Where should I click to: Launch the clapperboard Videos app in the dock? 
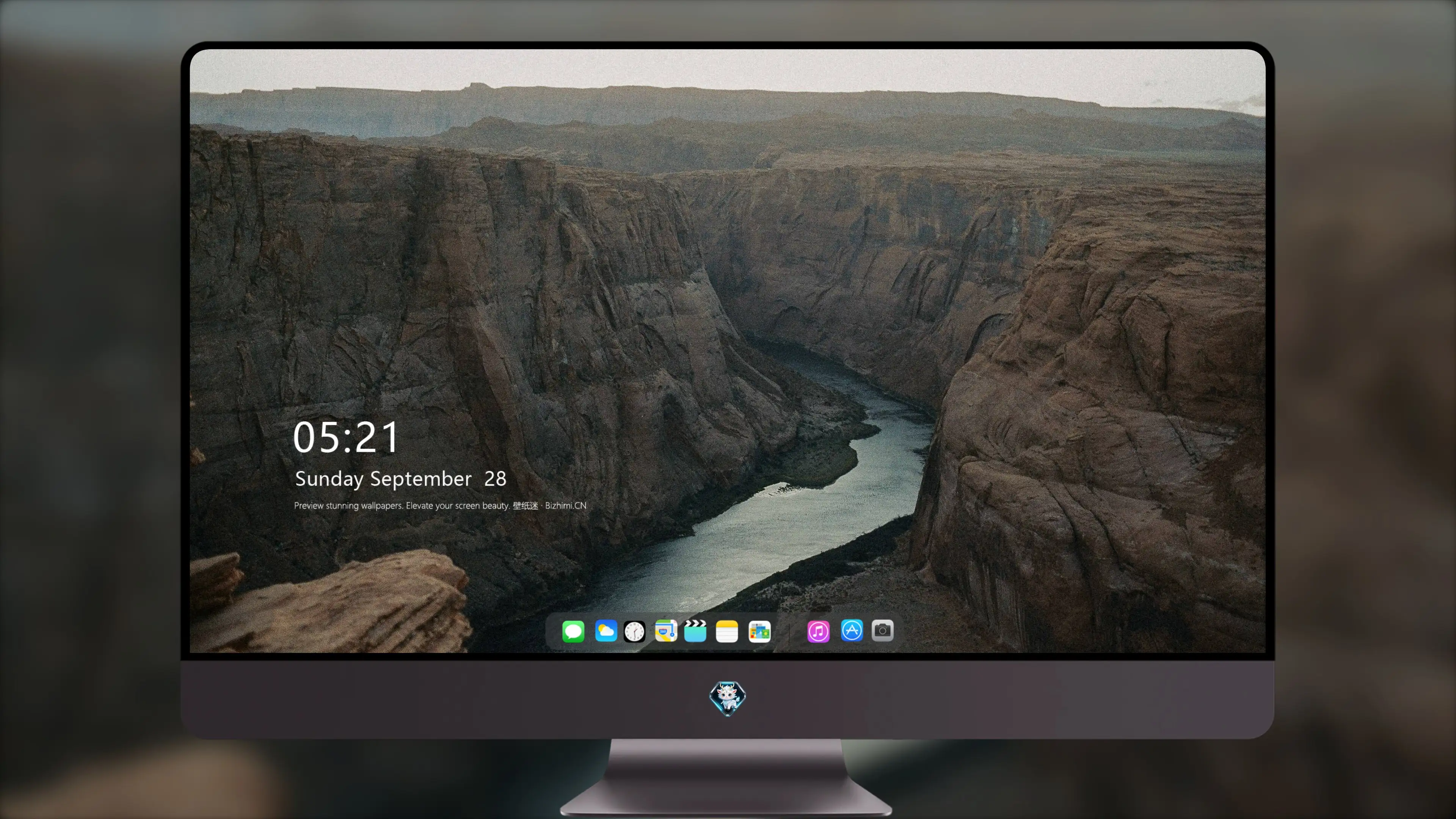pyautogui.click(x=695, y=631)
